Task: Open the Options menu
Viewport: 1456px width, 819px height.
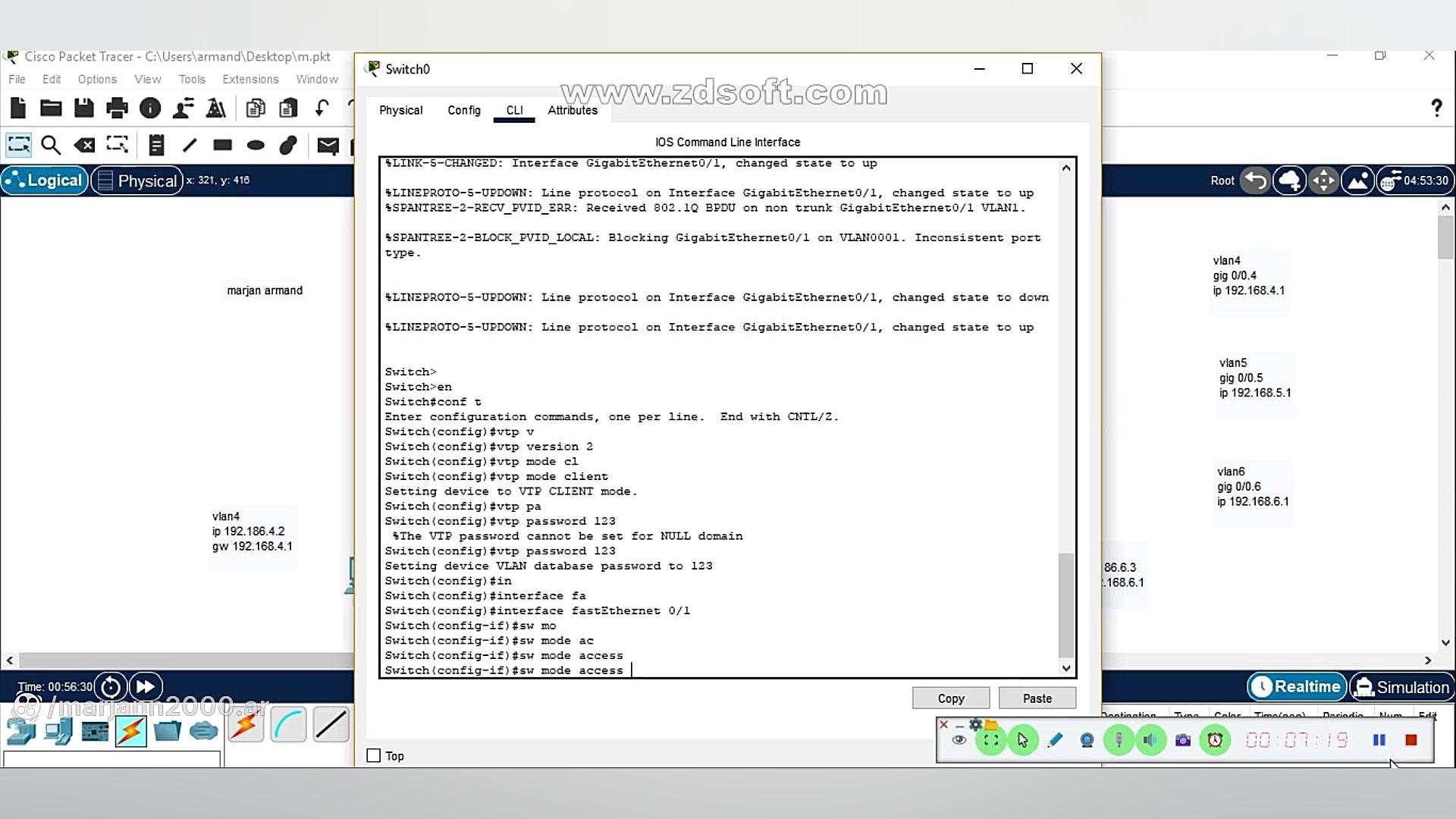Action: point(97,79)
